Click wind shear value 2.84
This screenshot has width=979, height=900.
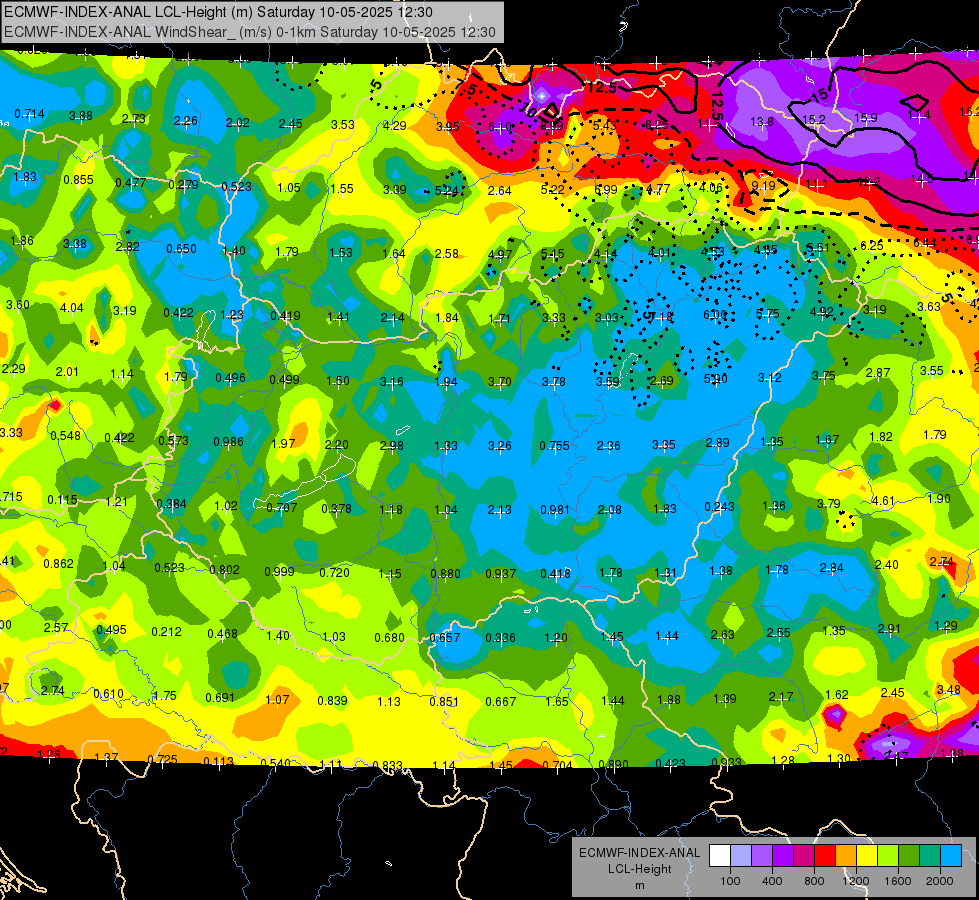(x=832, y=568)
